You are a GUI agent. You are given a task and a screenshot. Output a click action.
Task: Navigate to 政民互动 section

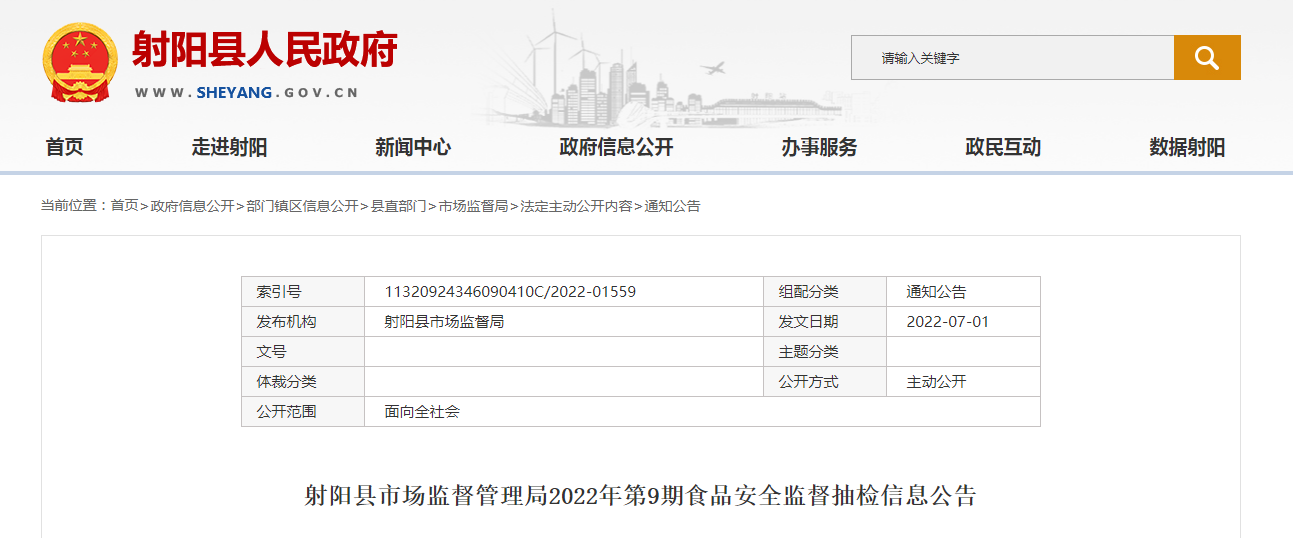coord(1003,147)
